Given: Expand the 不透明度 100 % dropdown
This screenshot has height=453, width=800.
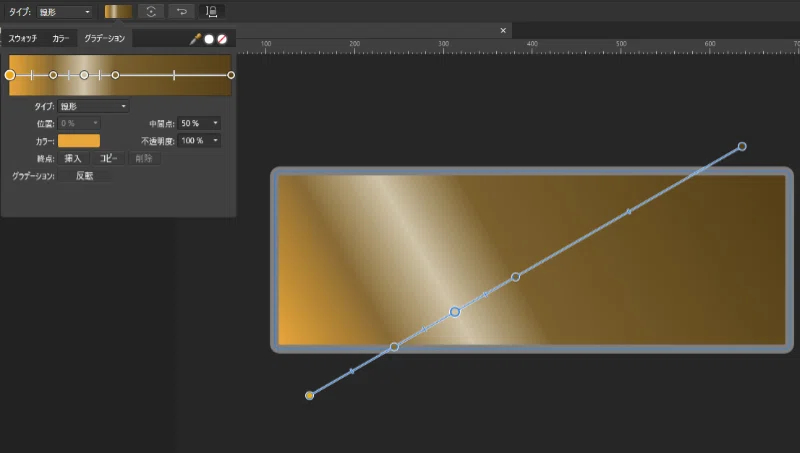Looking at the screenshot, I should point(199,140).
